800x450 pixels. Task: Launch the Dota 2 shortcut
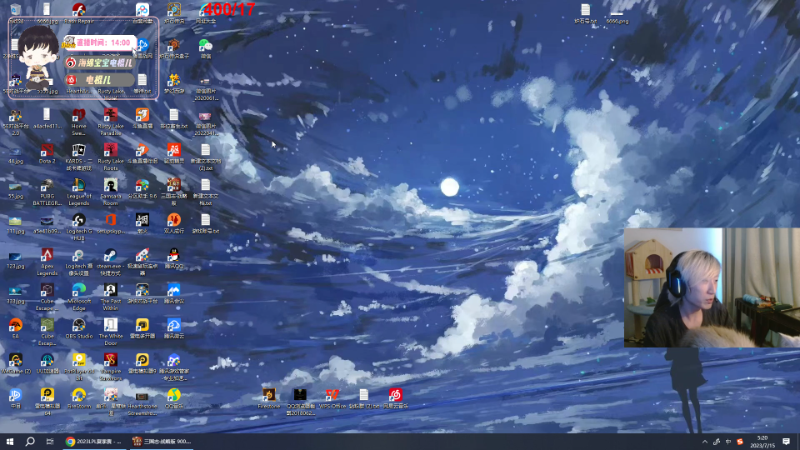[x=47, y=150]
